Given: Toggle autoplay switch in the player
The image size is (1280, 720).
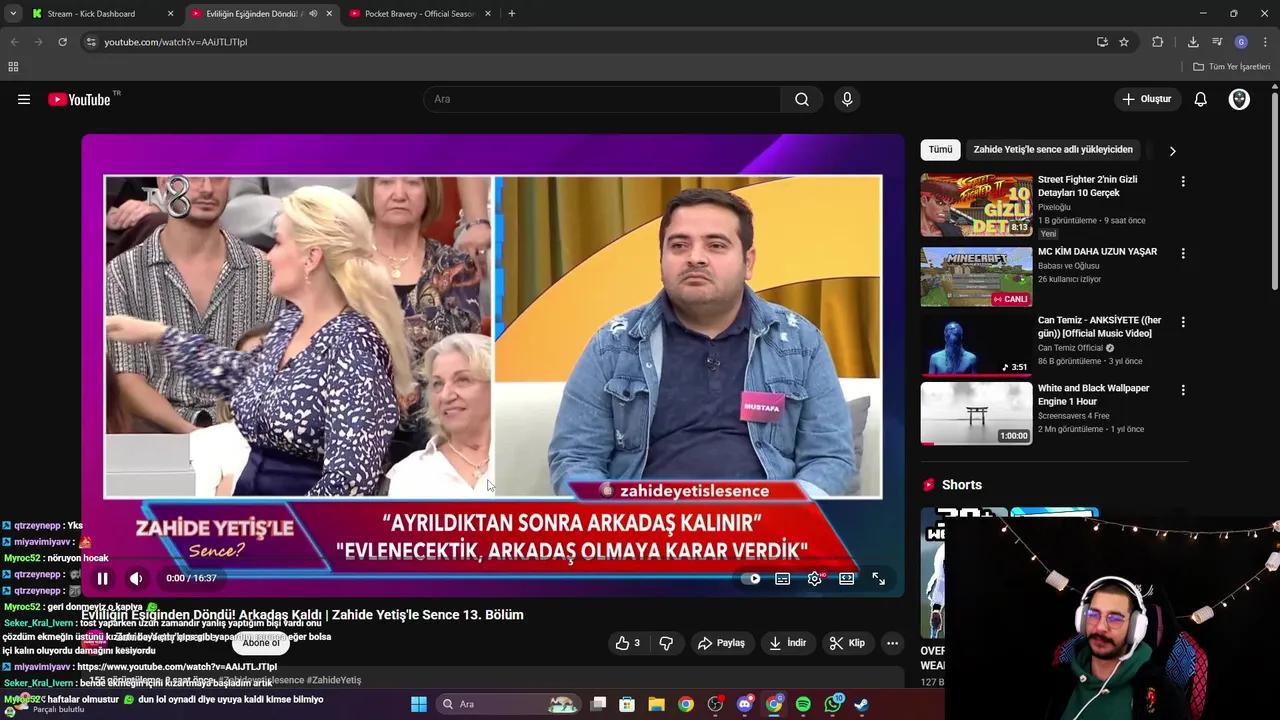Looking at the screenshot, I should click(x=751, y=578).
